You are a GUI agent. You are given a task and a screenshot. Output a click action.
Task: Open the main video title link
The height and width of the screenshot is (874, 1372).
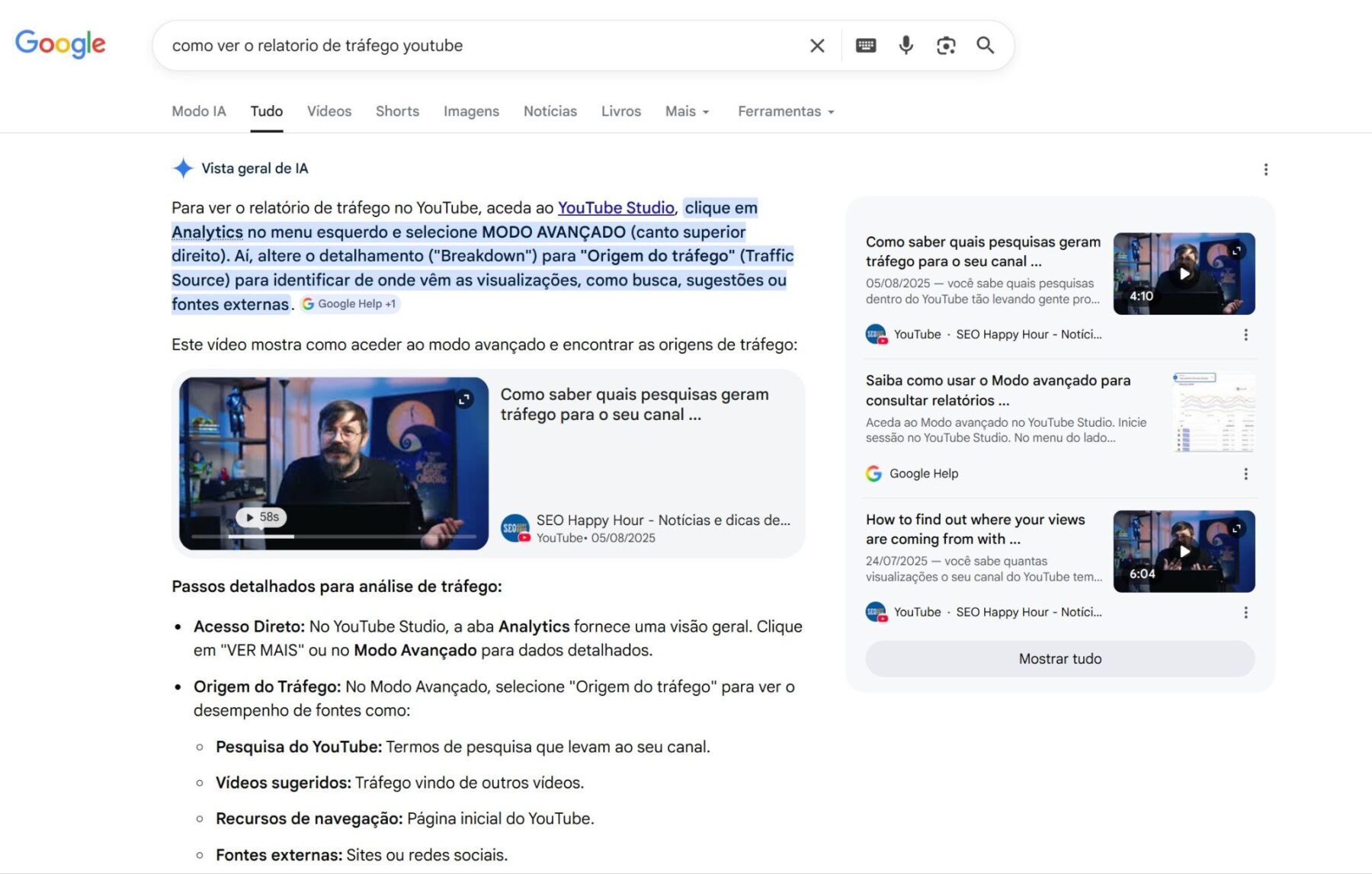point(634,405)
